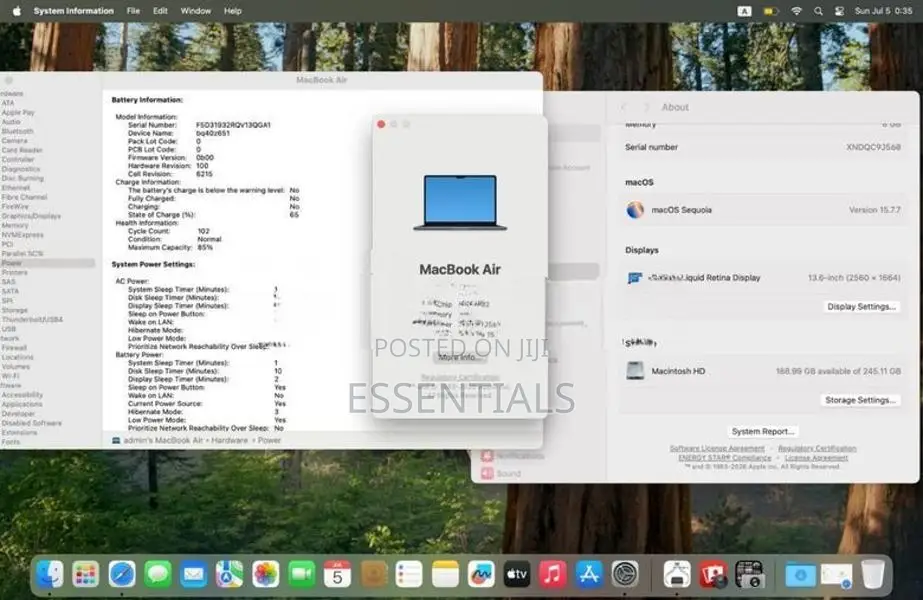Open the Notes app in Dock

point(445,574)
